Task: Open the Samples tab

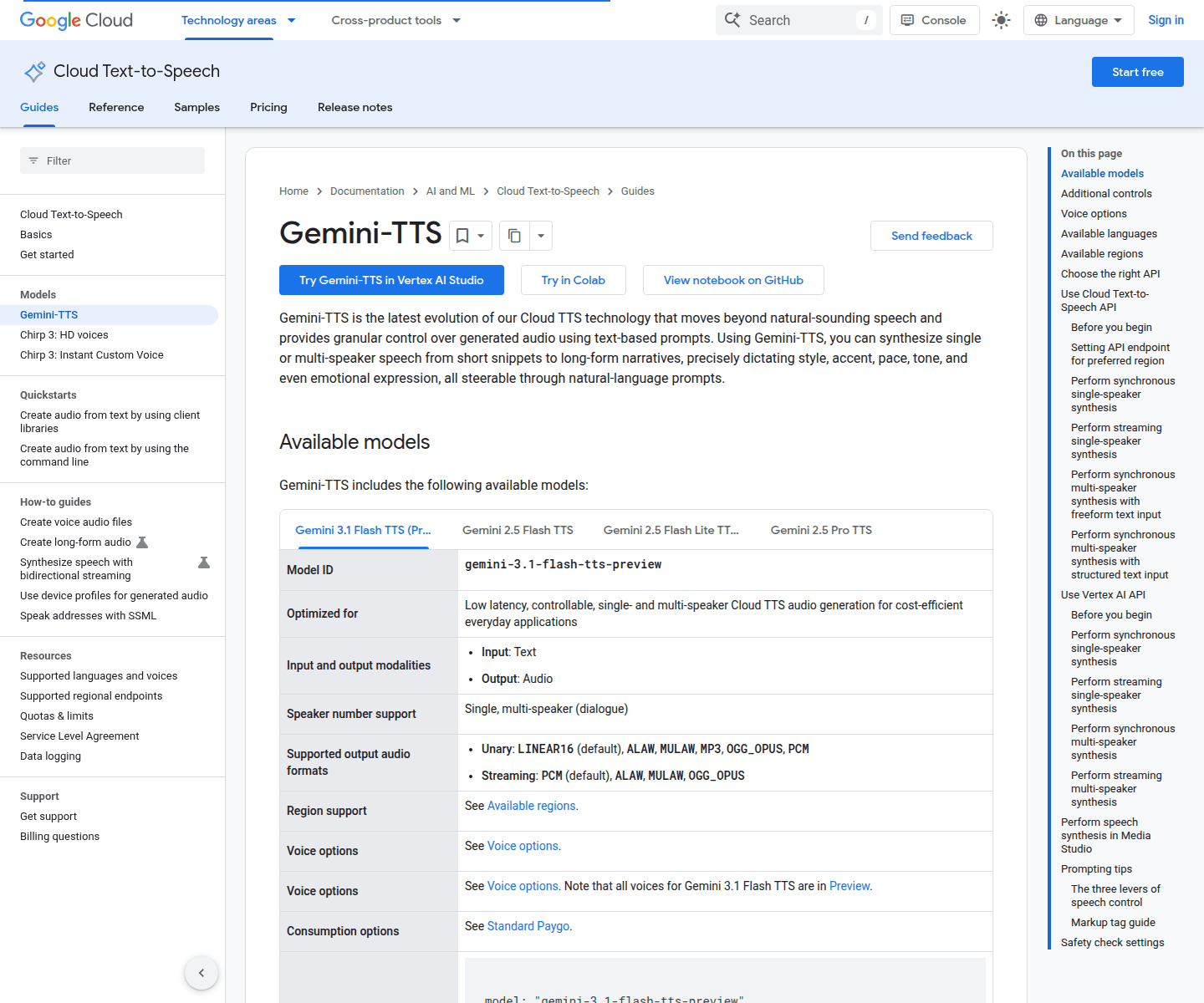Action: coord(196,107)
